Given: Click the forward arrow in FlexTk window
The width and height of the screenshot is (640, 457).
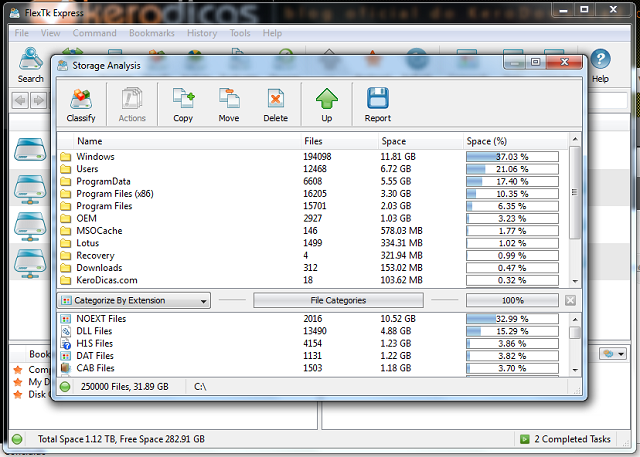Looking at the screenshot, I should tap(38, 100).
